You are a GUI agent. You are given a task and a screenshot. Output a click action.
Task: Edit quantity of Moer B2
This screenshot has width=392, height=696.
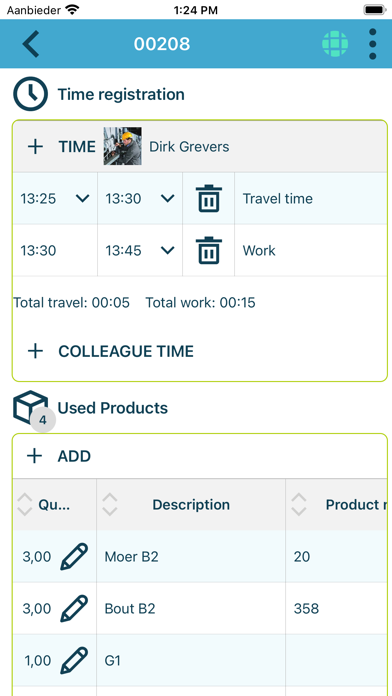tap(74, 556)
